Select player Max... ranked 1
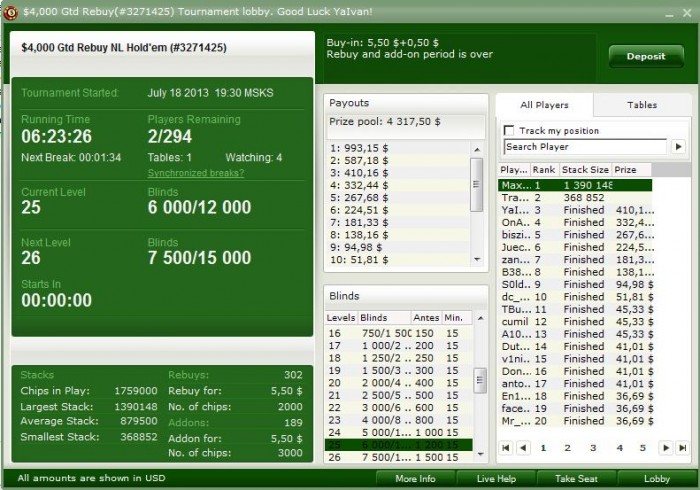The width and height of the screenshot is (700, 490). (x=575, y=185)
